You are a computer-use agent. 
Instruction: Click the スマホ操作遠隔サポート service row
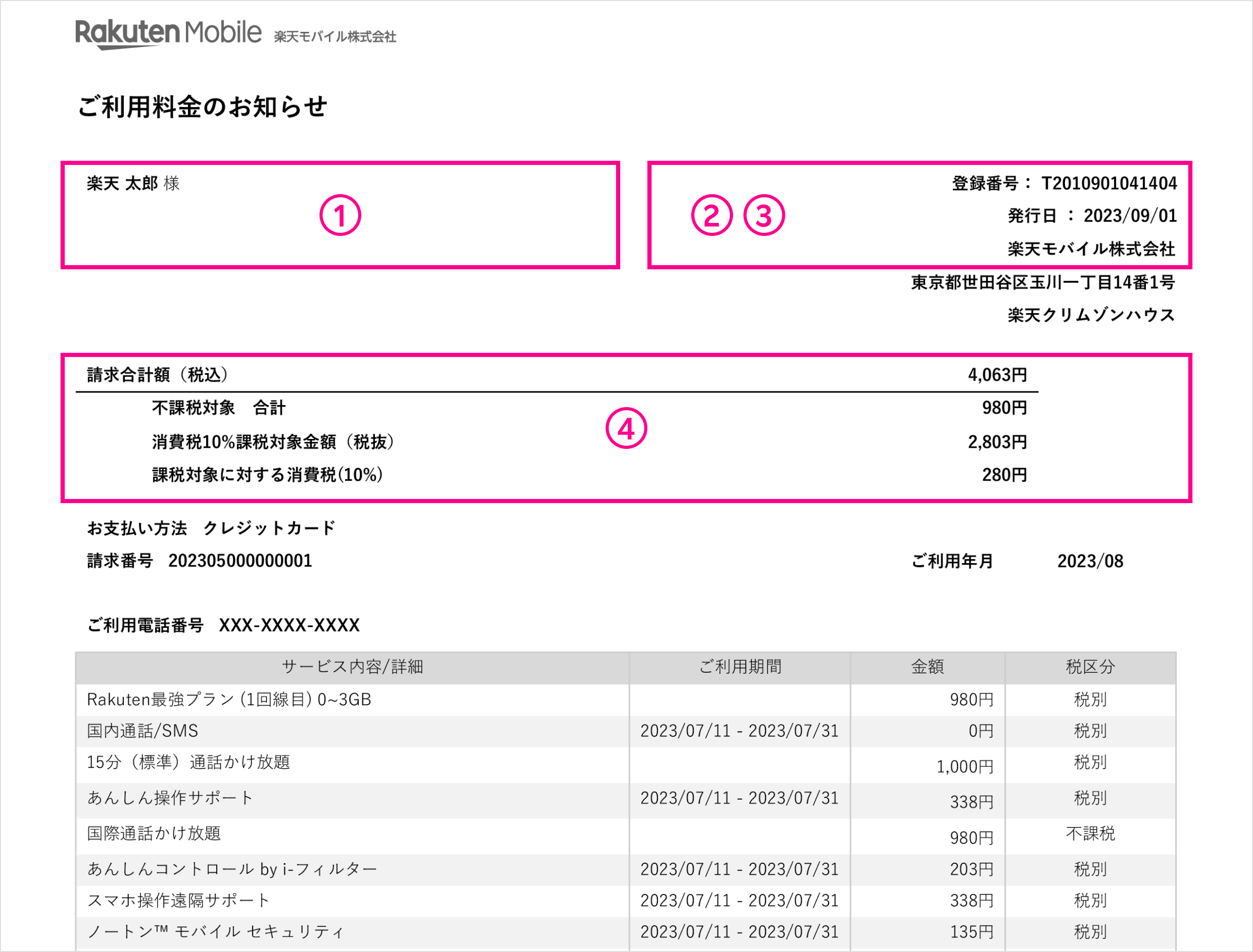(x=625, y=901)
